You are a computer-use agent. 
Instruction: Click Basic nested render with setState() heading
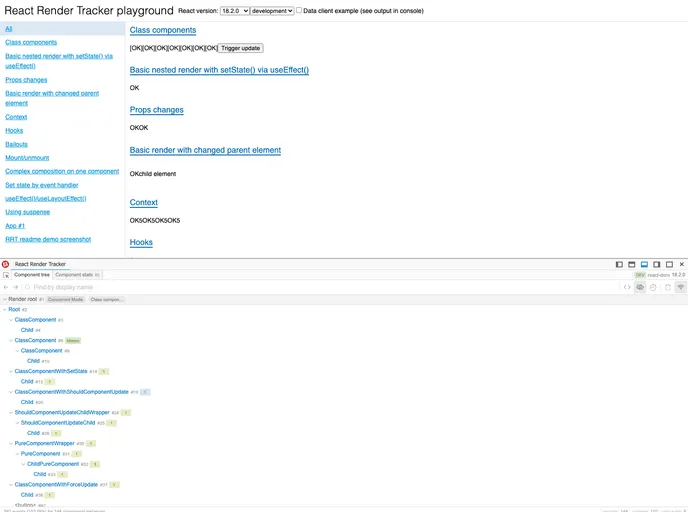(x=219, y=70)
